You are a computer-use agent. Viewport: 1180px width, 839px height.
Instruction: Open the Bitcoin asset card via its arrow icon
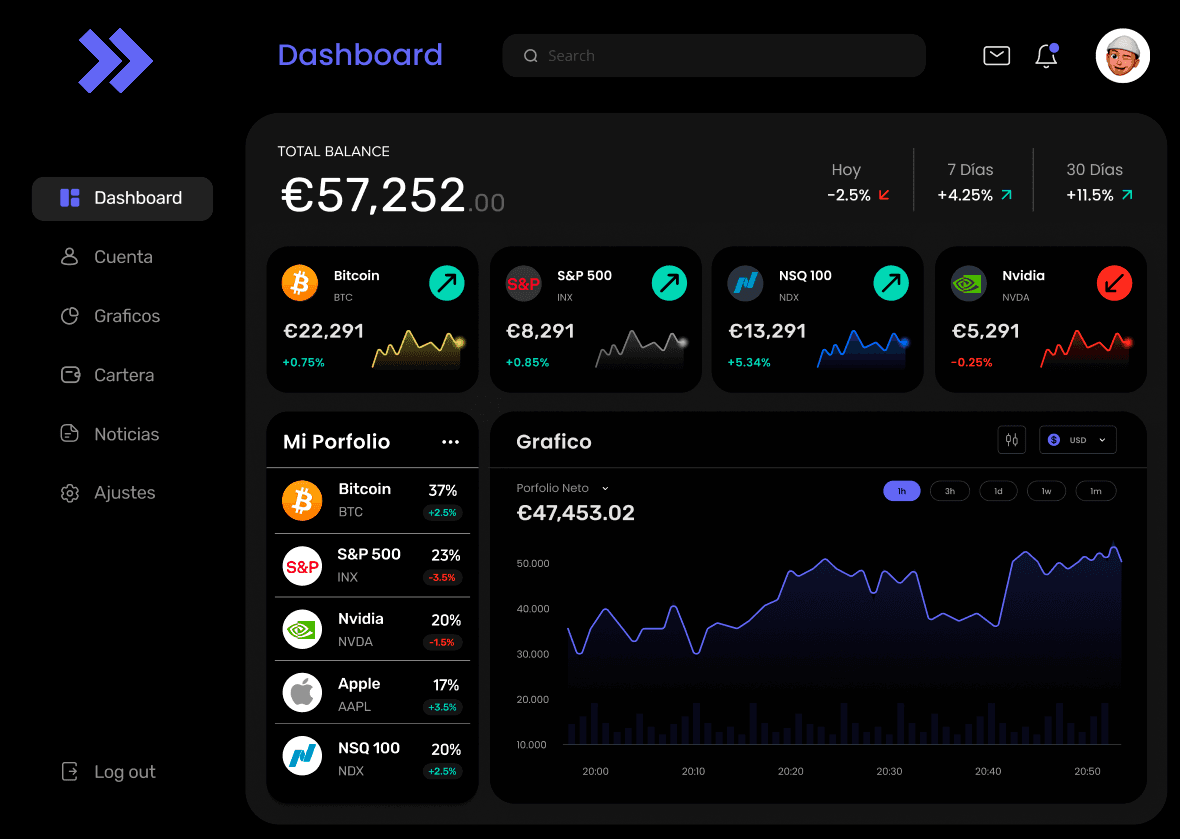(447, 283)
